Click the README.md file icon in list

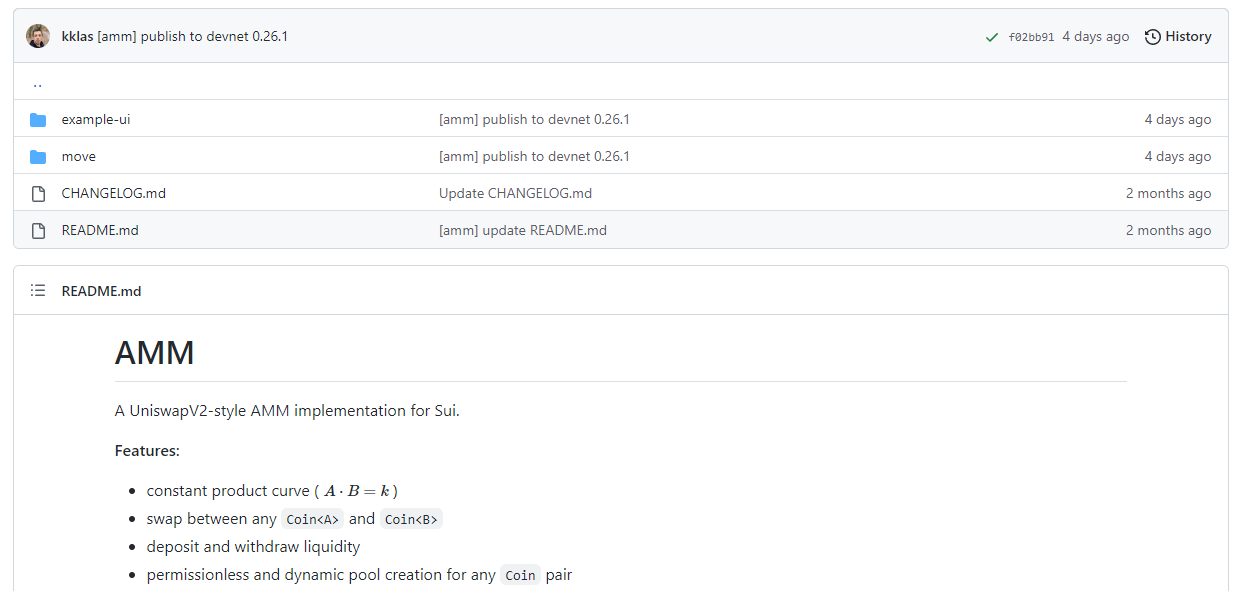38,231
